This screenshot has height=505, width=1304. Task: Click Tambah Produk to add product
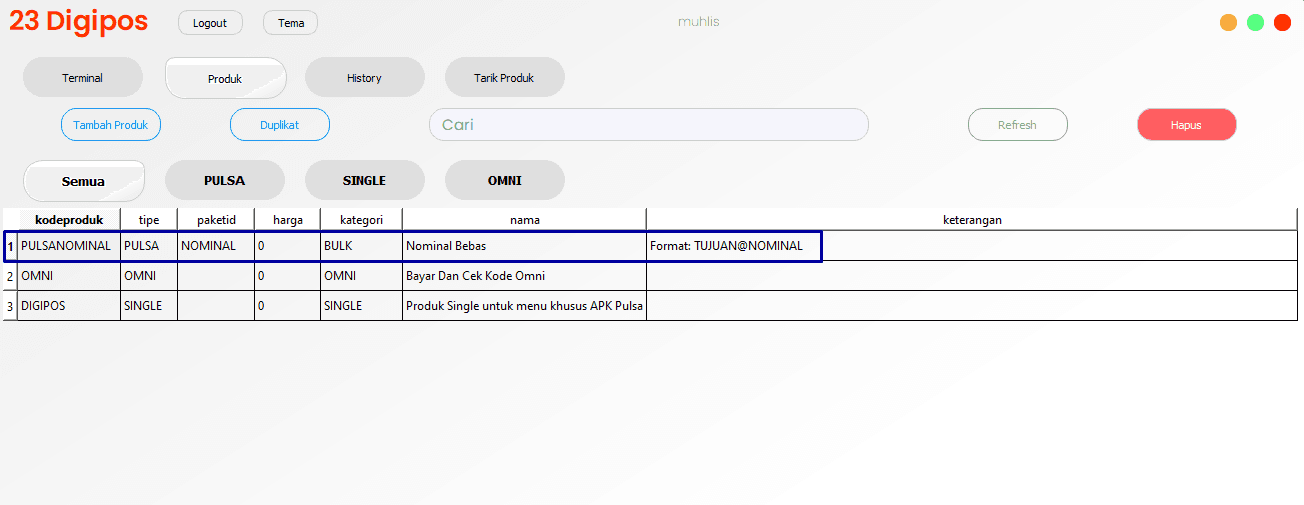tap(111, 125)
